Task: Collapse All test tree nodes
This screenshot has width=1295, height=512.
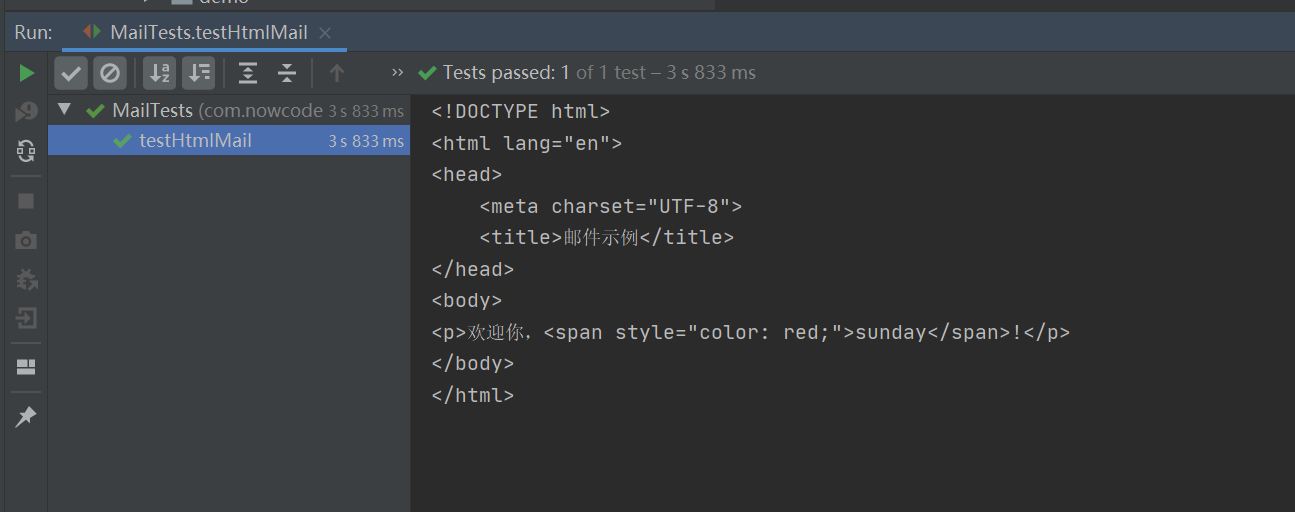Action: (287, 73)
